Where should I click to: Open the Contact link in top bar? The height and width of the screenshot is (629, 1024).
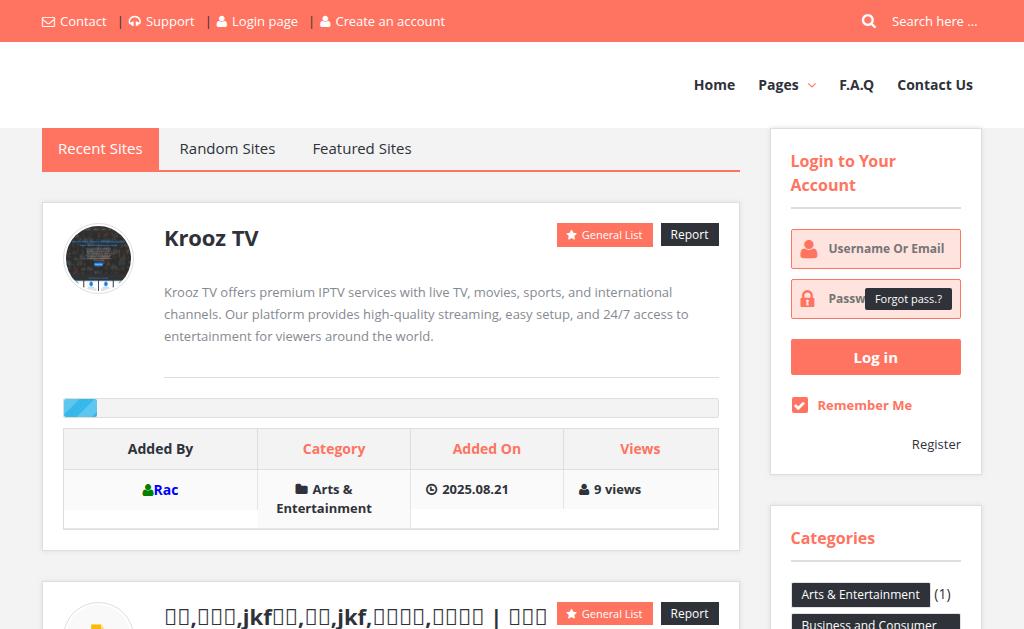(83, 22)
